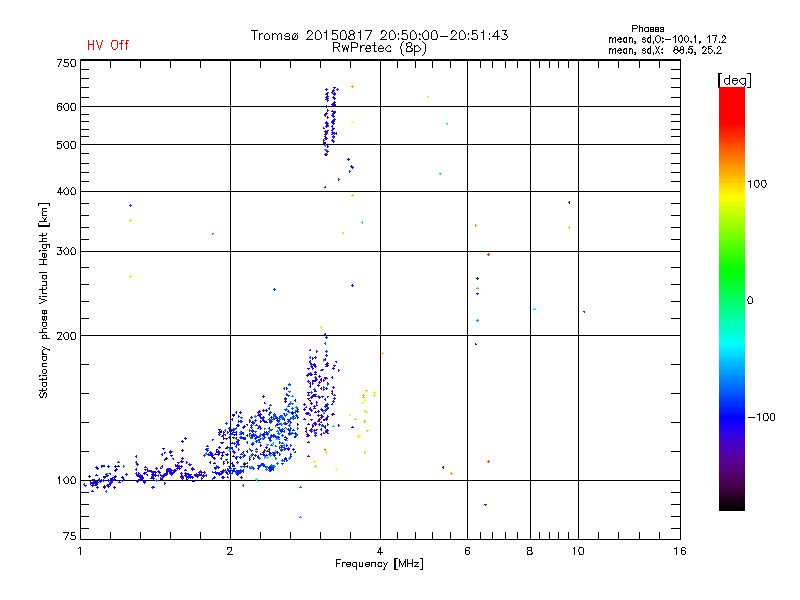
Task: Click the x-axis label '6'
Action: pyautogui.click(x=467, y=551)
